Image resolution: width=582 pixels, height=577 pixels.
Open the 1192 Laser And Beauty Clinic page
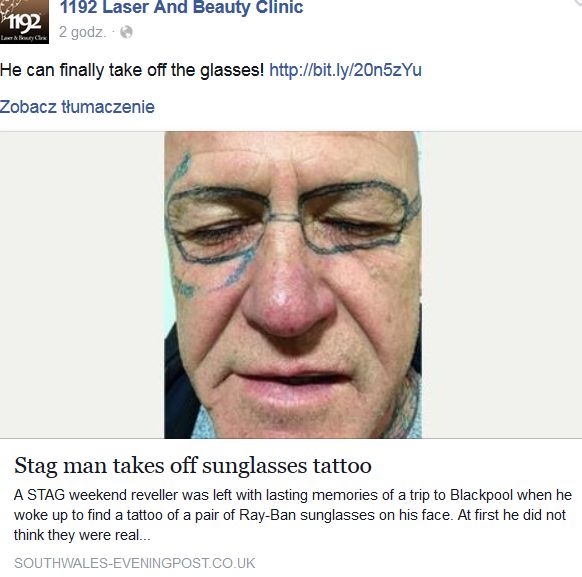click(182, 7)
